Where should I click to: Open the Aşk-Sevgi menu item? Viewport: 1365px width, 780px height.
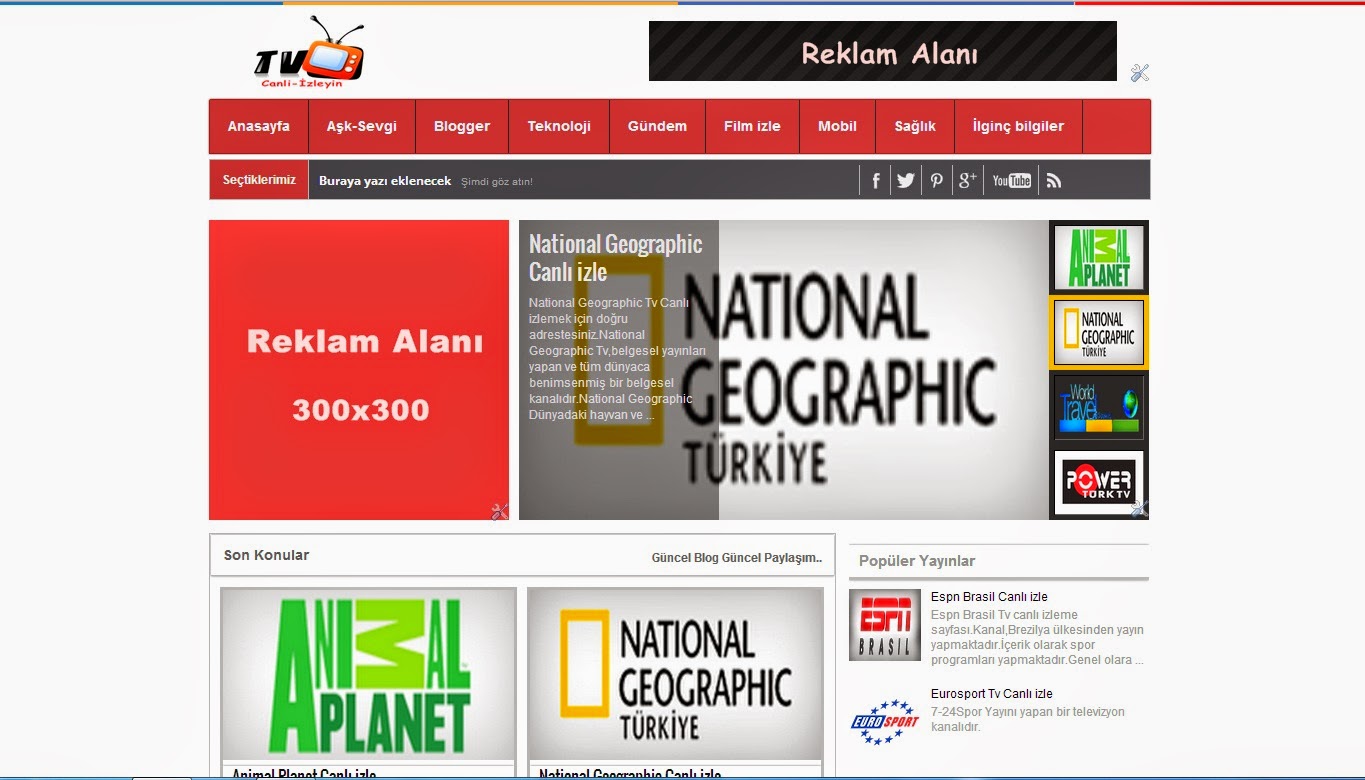tap(362, 126)
